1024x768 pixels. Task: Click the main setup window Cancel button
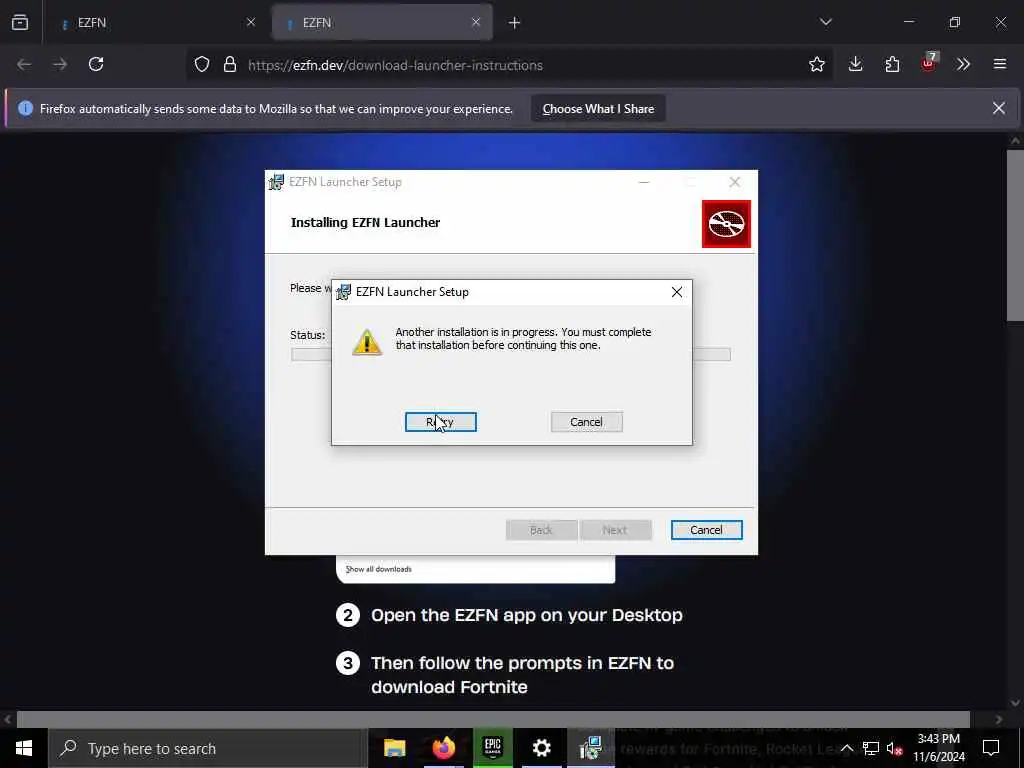(707, 530)
